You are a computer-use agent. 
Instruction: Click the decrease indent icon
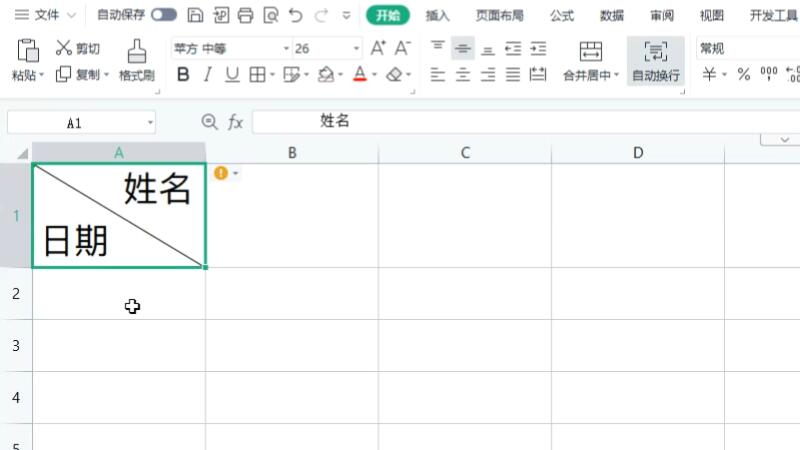coord(513,48)
